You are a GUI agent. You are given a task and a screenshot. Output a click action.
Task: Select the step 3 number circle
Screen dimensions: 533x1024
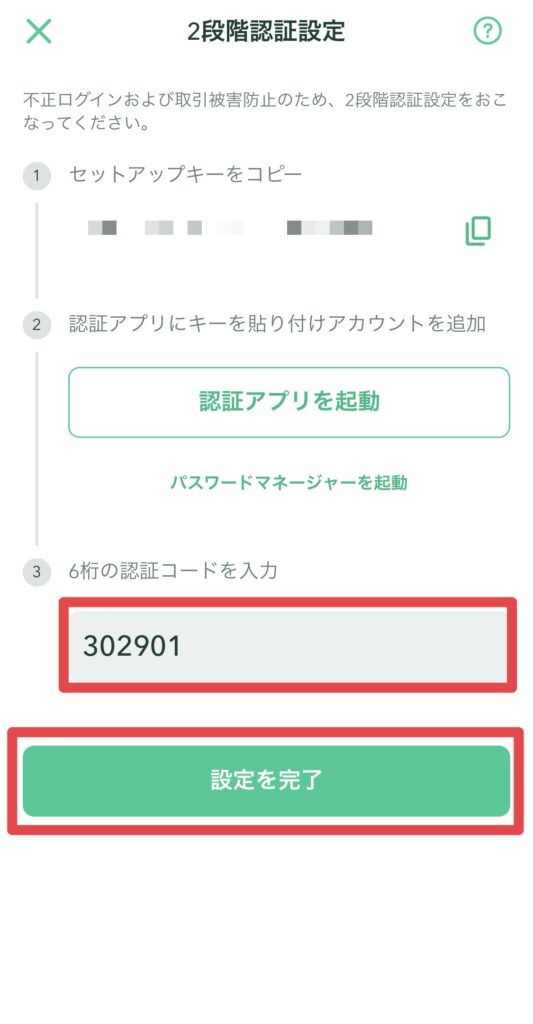pyautogui.click(x=37, y=571)
